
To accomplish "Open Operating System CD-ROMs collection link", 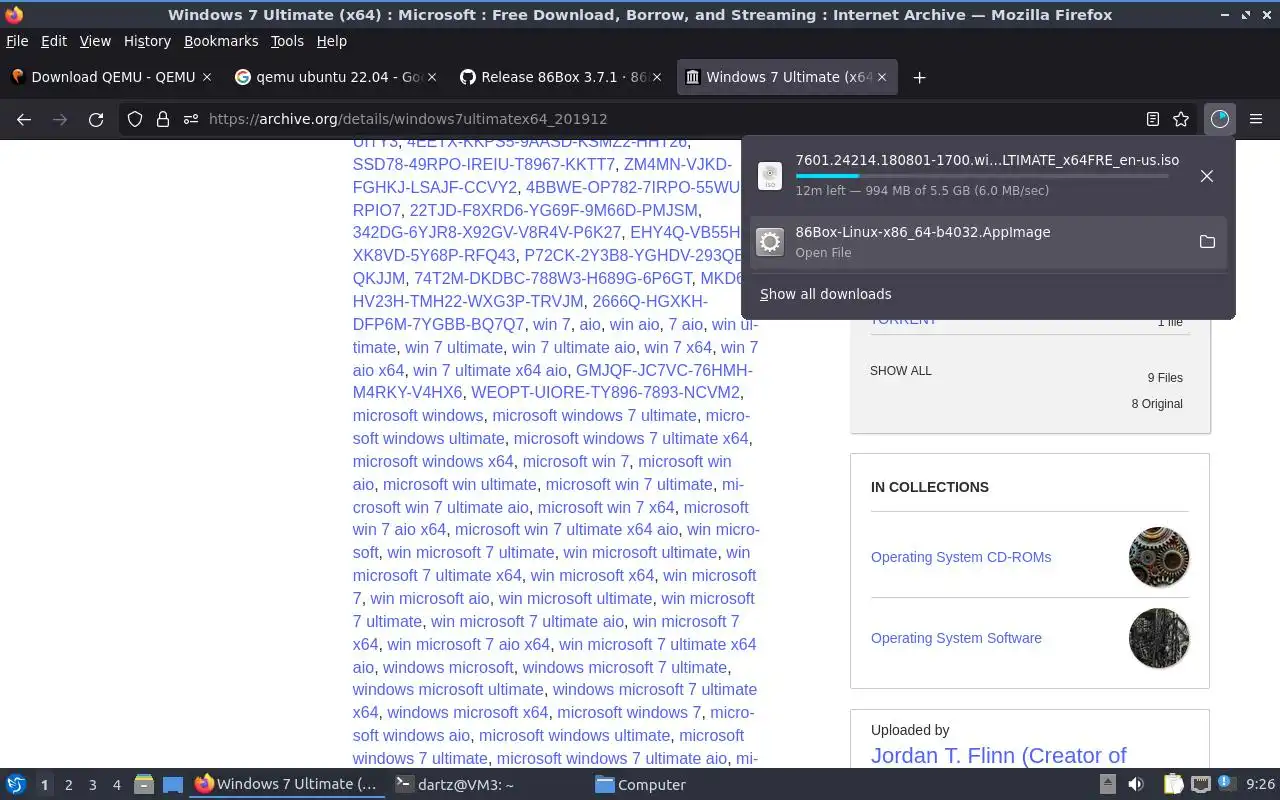I will tap(961, 557).
